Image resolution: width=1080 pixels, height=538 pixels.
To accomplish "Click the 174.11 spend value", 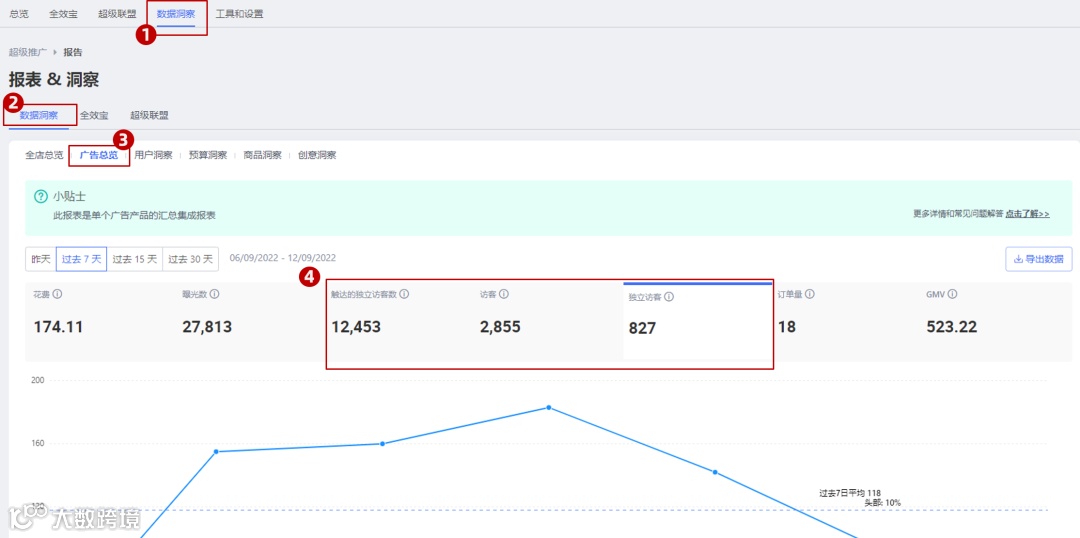I will 59,327.
